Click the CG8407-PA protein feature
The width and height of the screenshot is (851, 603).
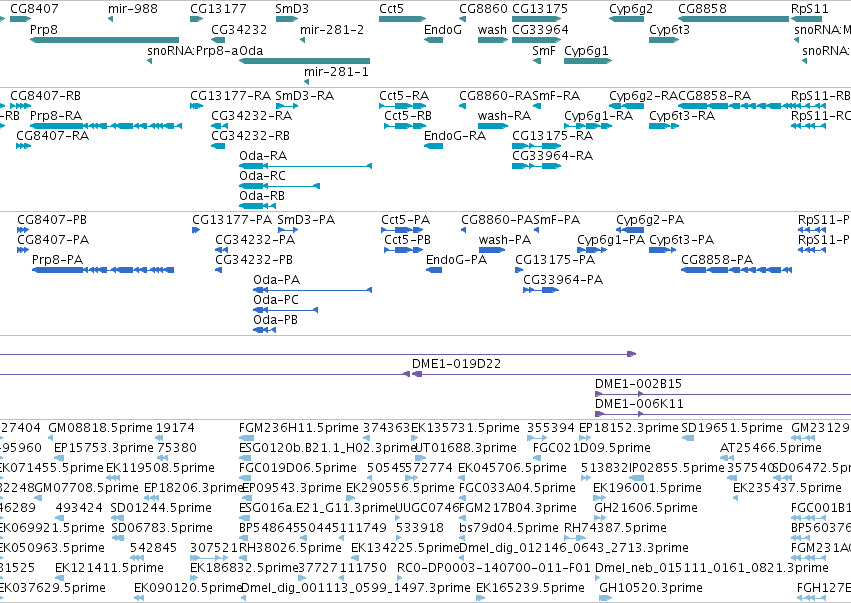23,250
